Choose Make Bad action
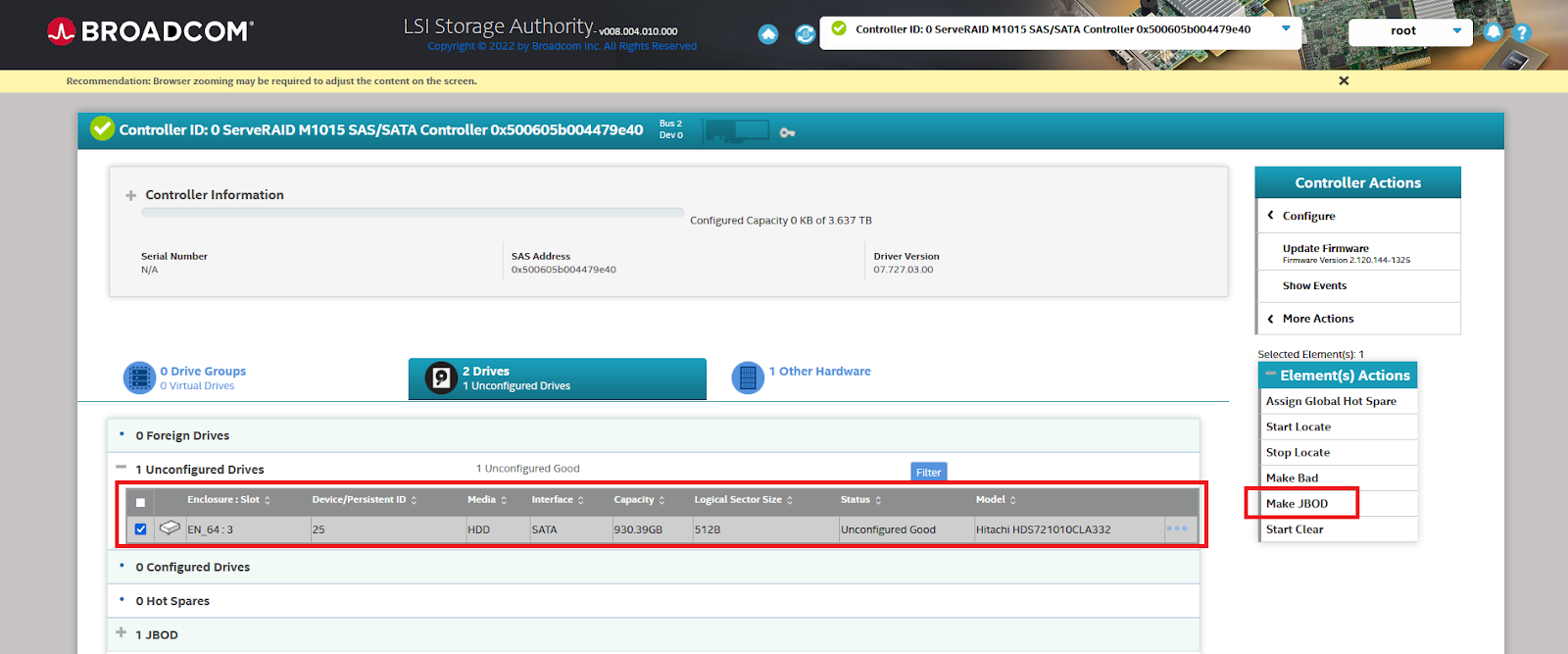This screenshot has height=654, width=1568. pos(1338,478)
